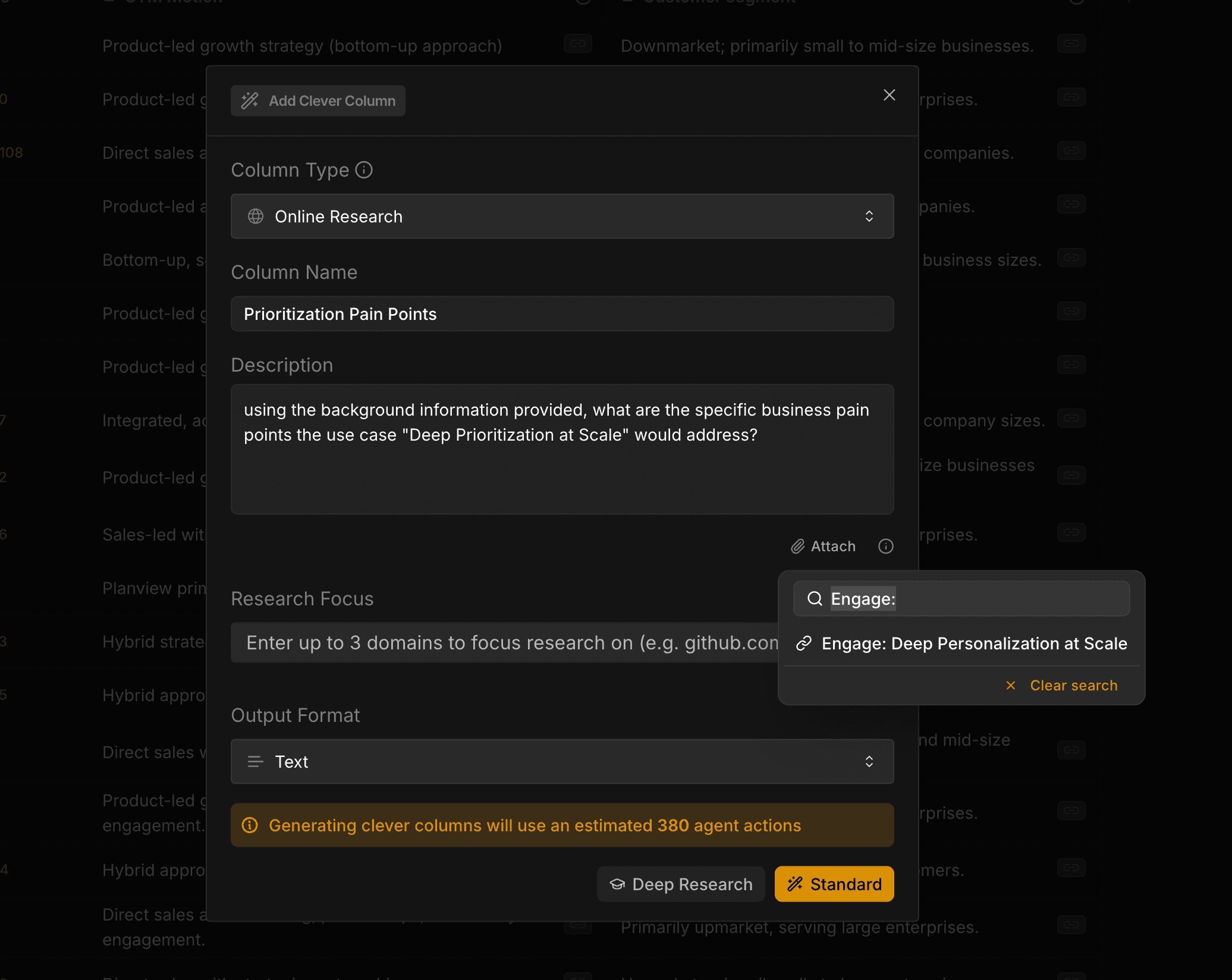This screenshot has width=1232, height=980.
Task: Close the Add Clever Column dialog
Action: pyautogui.click(x=889, y=95)
